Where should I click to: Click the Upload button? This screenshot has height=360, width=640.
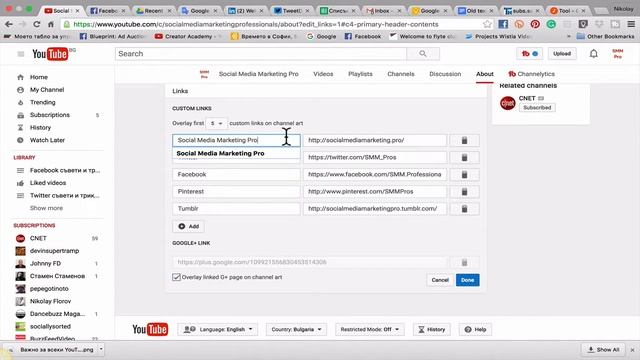[x=562, y=53]
